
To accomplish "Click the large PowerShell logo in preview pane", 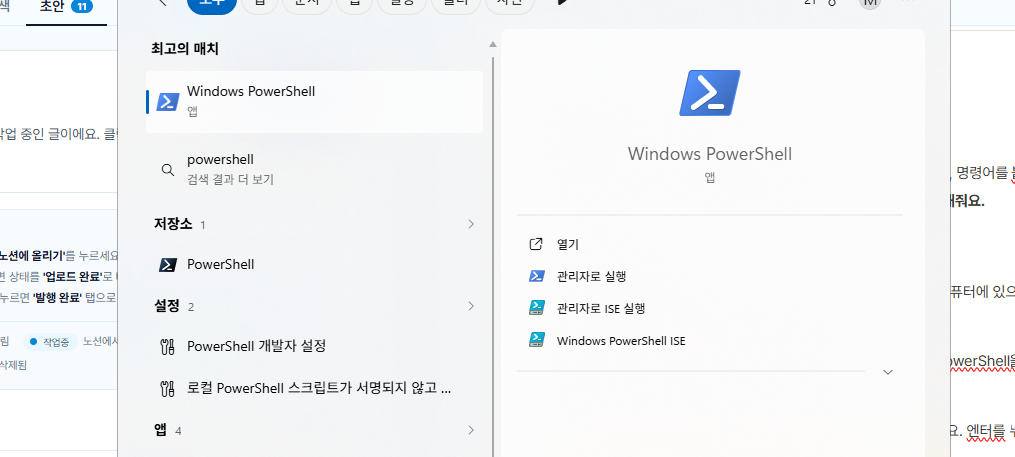I will tap(709, 93).
